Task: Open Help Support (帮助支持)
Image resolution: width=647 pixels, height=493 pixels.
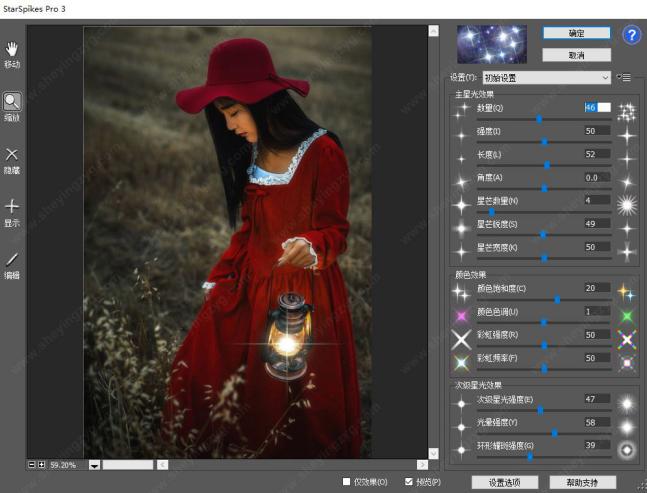Action: (x=582, y=482)
